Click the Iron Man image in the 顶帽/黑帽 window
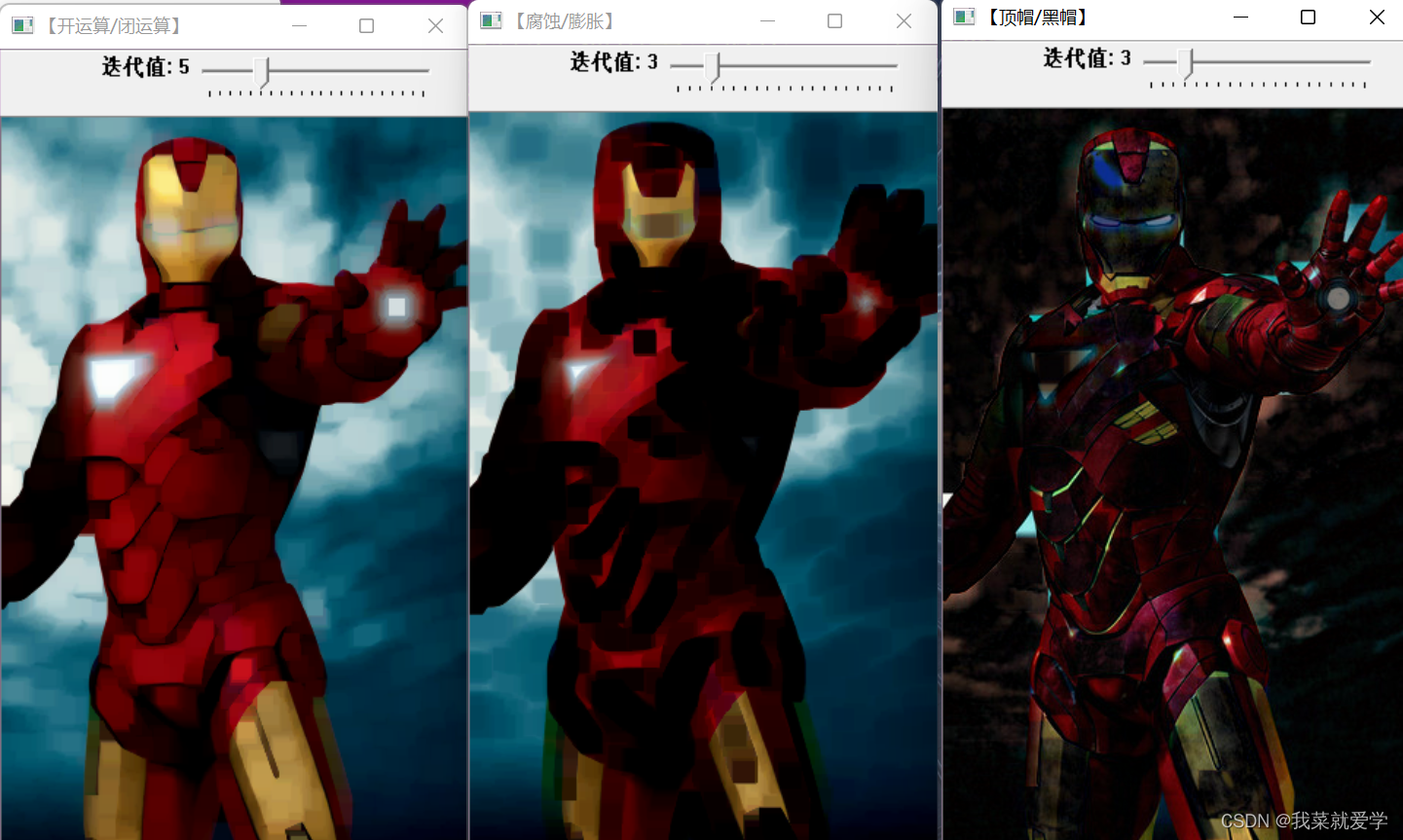 coord(1172,474)
